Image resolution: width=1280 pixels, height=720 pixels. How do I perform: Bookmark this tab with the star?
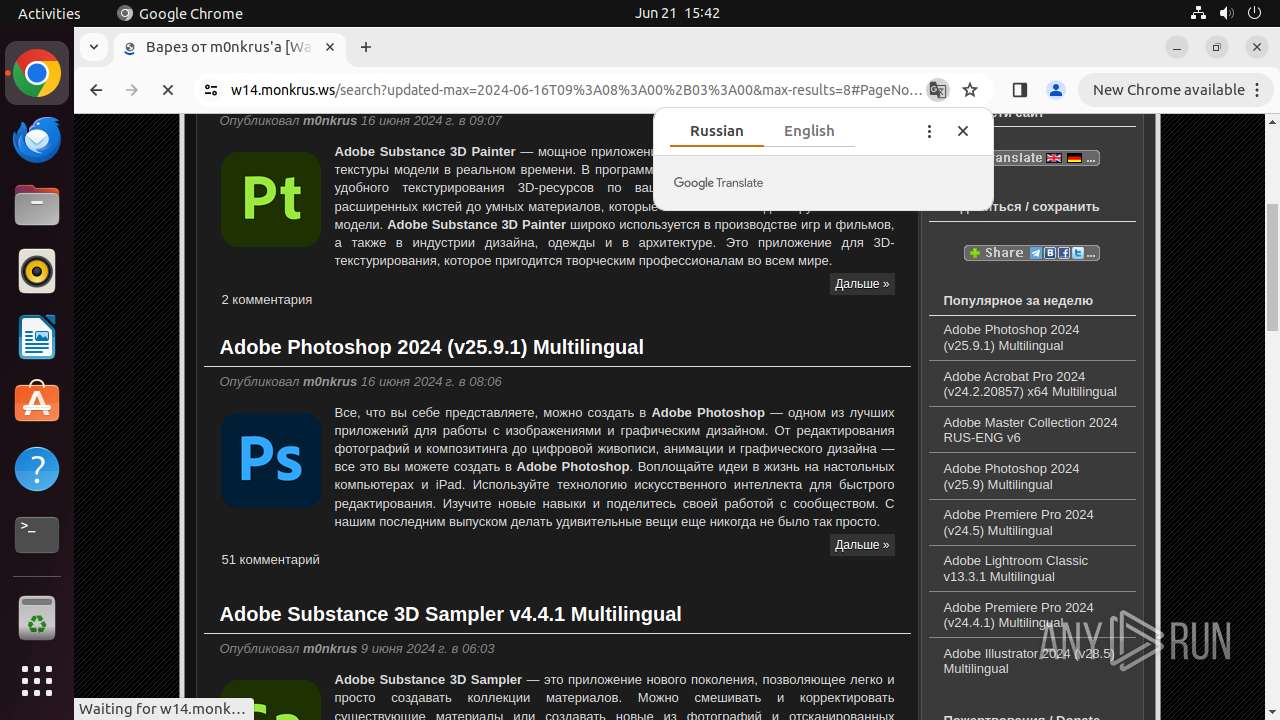[x=970, y=90]
